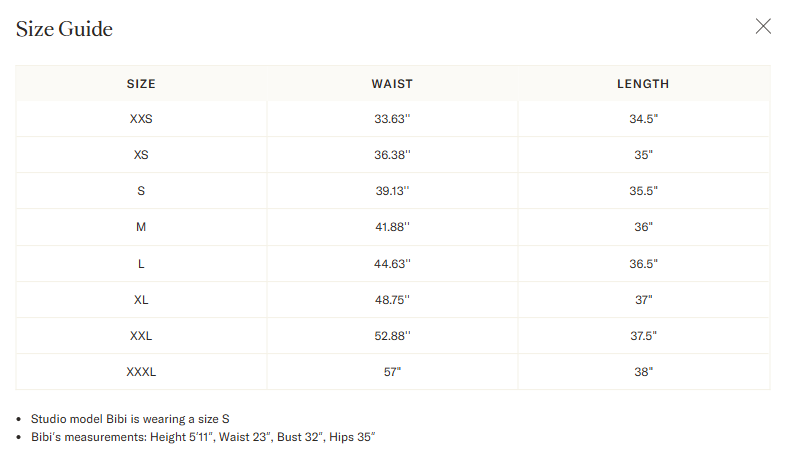
Task: Click the Bibi's measurements note
Action: click(203, 437)
